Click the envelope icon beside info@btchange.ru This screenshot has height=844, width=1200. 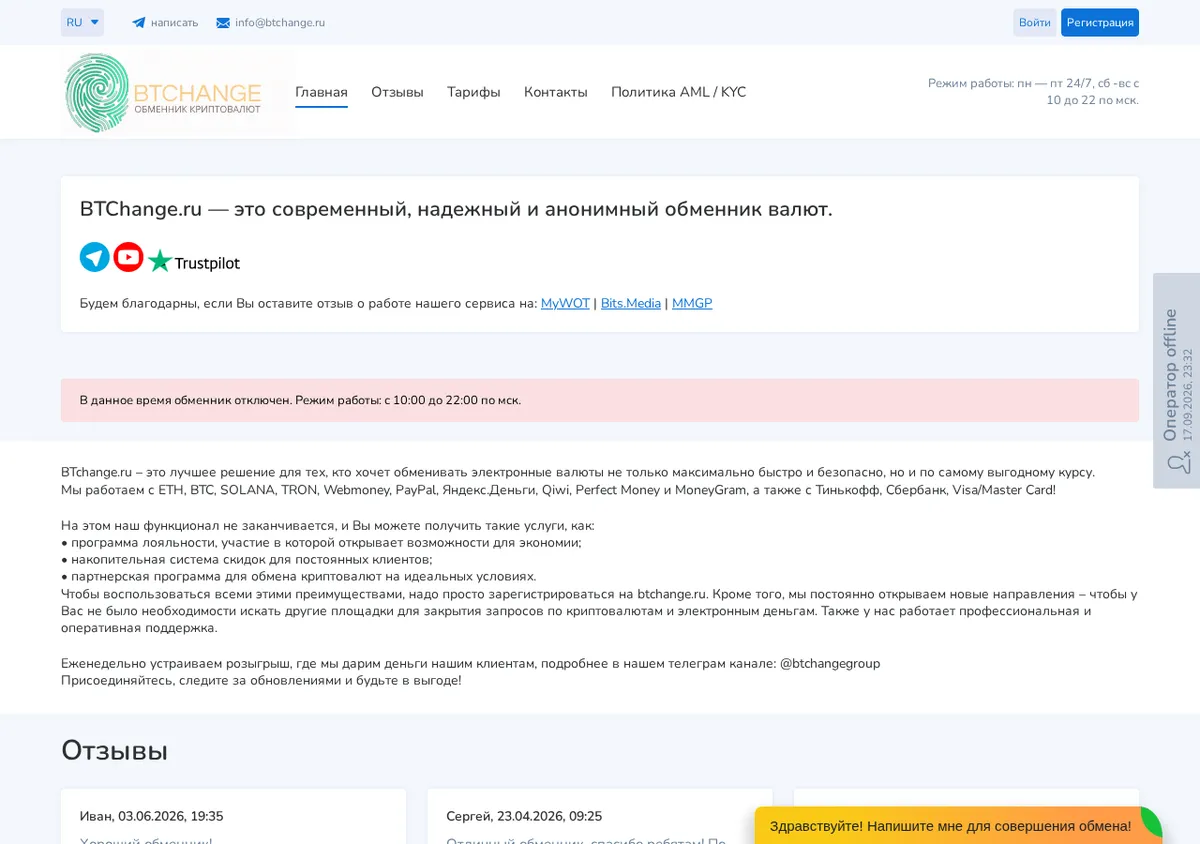click(x=223, y=23)
